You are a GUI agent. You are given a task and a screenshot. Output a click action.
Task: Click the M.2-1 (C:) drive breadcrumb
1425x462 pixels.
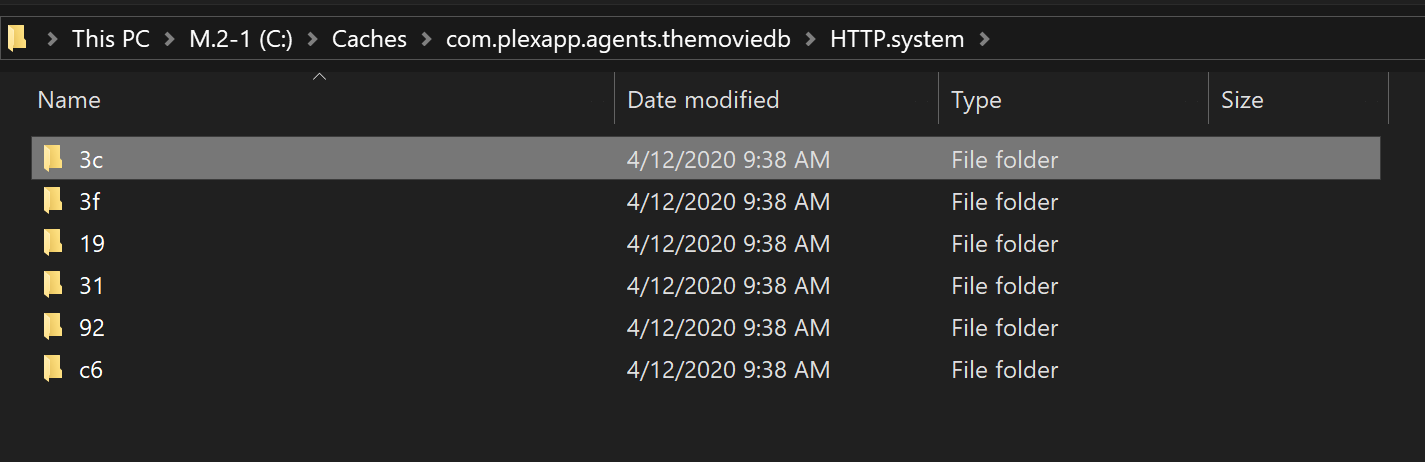click(241, 39)
